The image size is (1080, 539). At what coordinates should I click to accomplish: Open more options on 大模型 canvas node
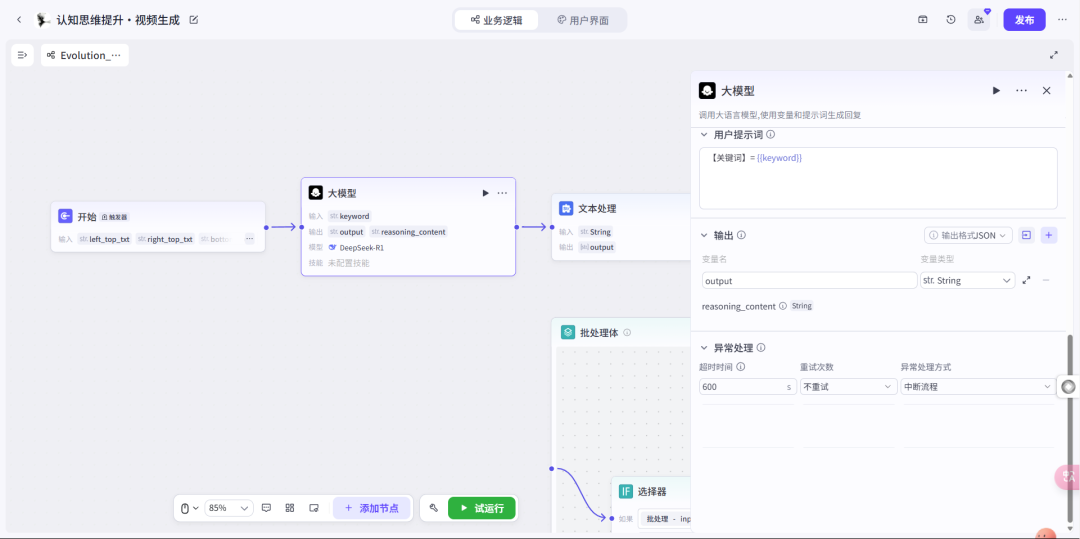(x=502, y=193)
